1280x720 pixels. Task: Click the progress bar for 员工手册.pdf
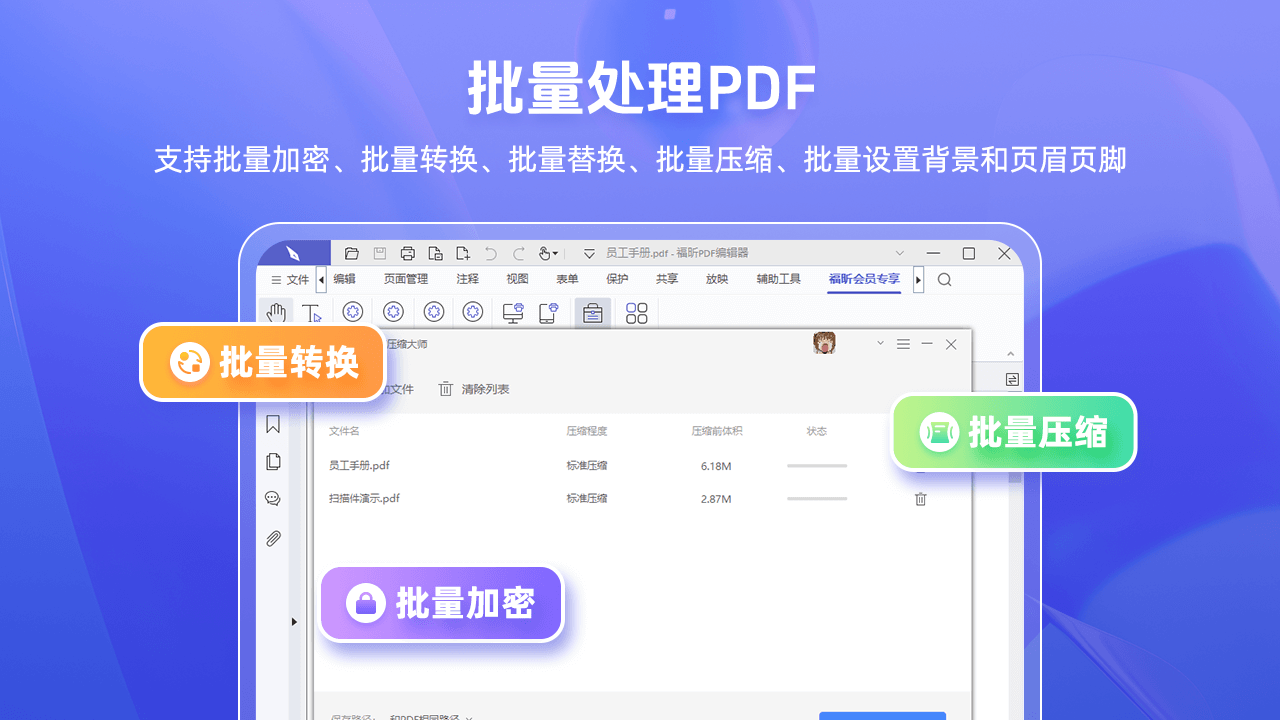pyautogui.click(x=816, y=465)
